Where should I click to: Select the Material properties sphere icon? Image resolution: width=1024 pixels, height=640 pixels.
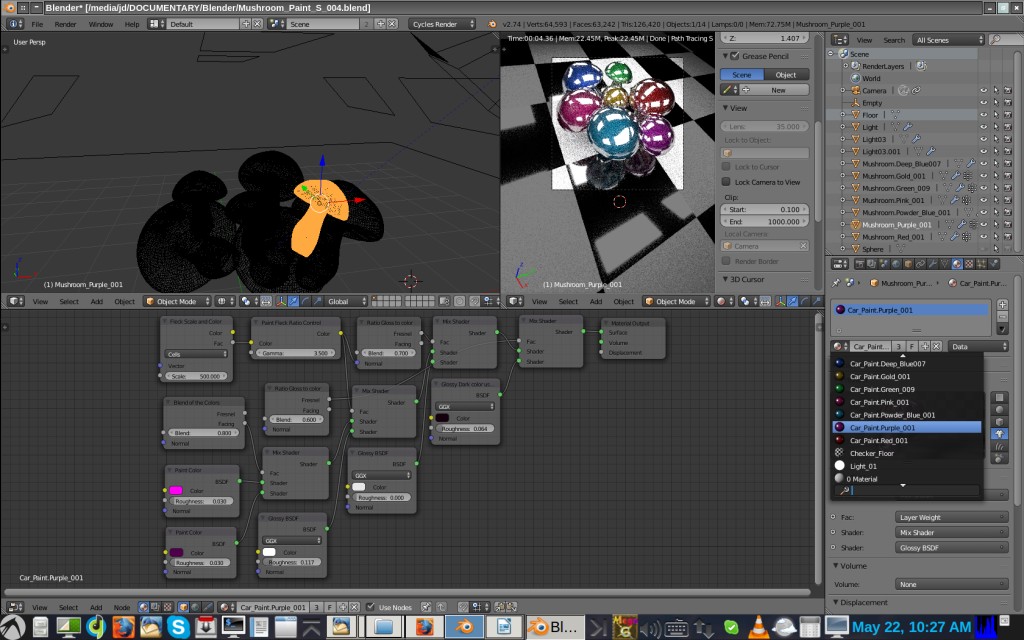[x=956, y=263]
